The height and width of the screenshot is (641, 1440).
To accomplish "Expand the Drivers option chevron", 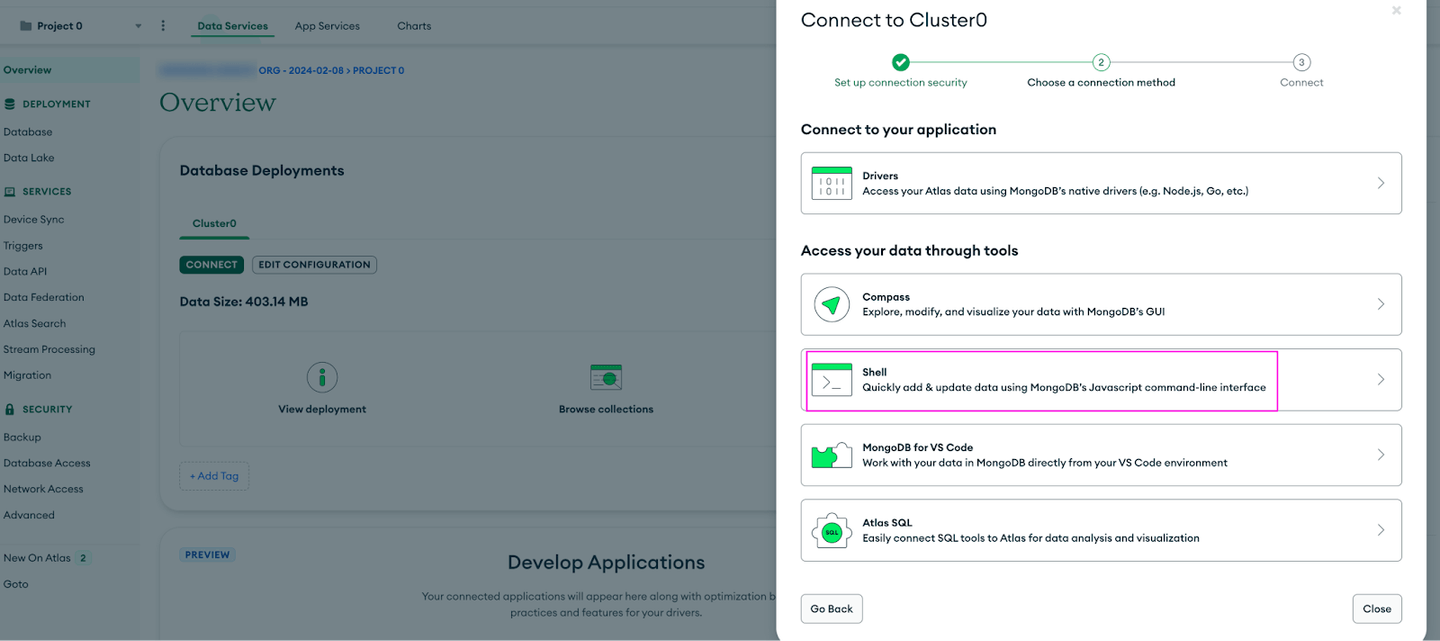I will (1381, 183).
